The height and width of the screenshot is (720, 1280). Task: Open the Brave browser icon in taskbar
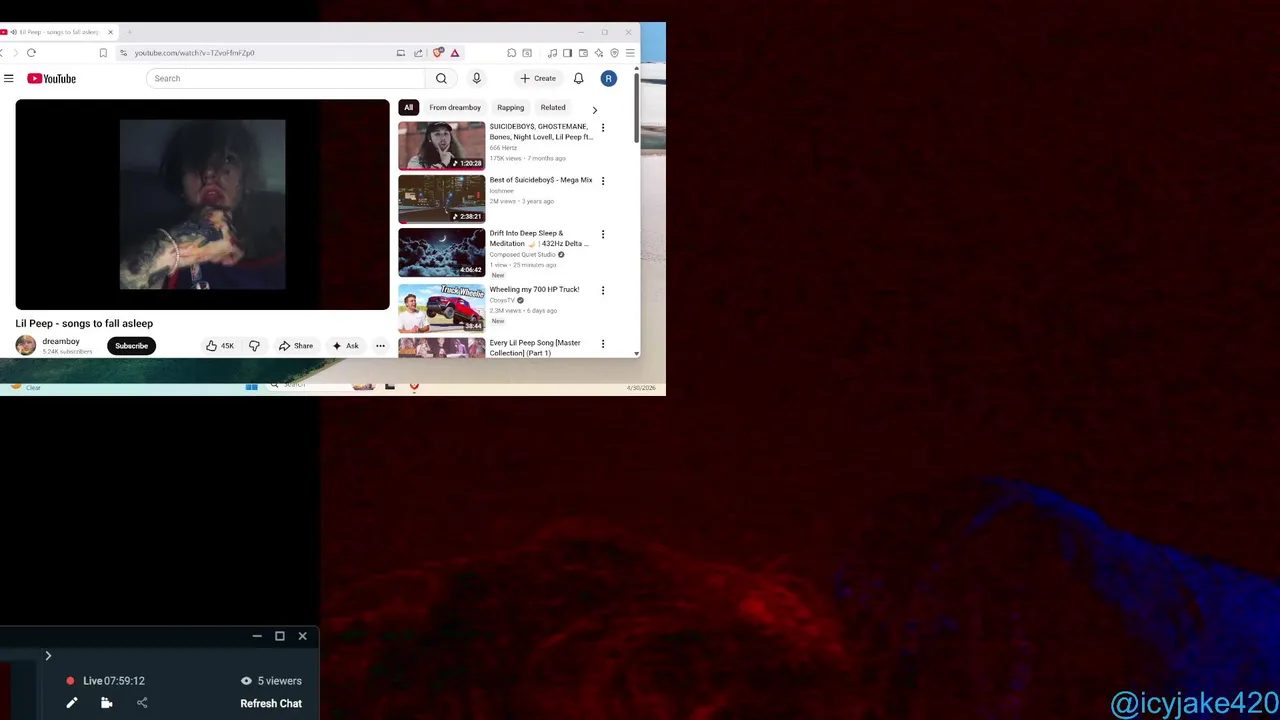pyautogui.click(x=414, y=386)
